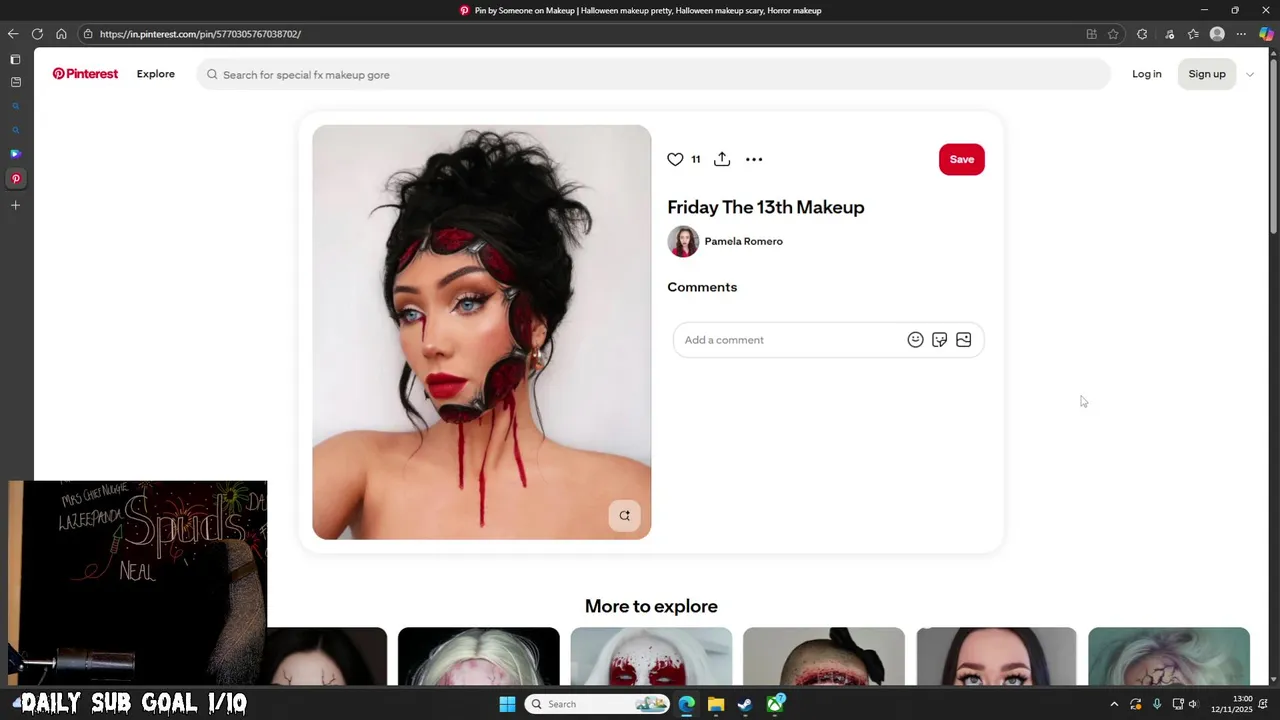Open the emoji picker in comment box
The width and height of the screenshot is (1280, 720).
click(x=915, y=340)
